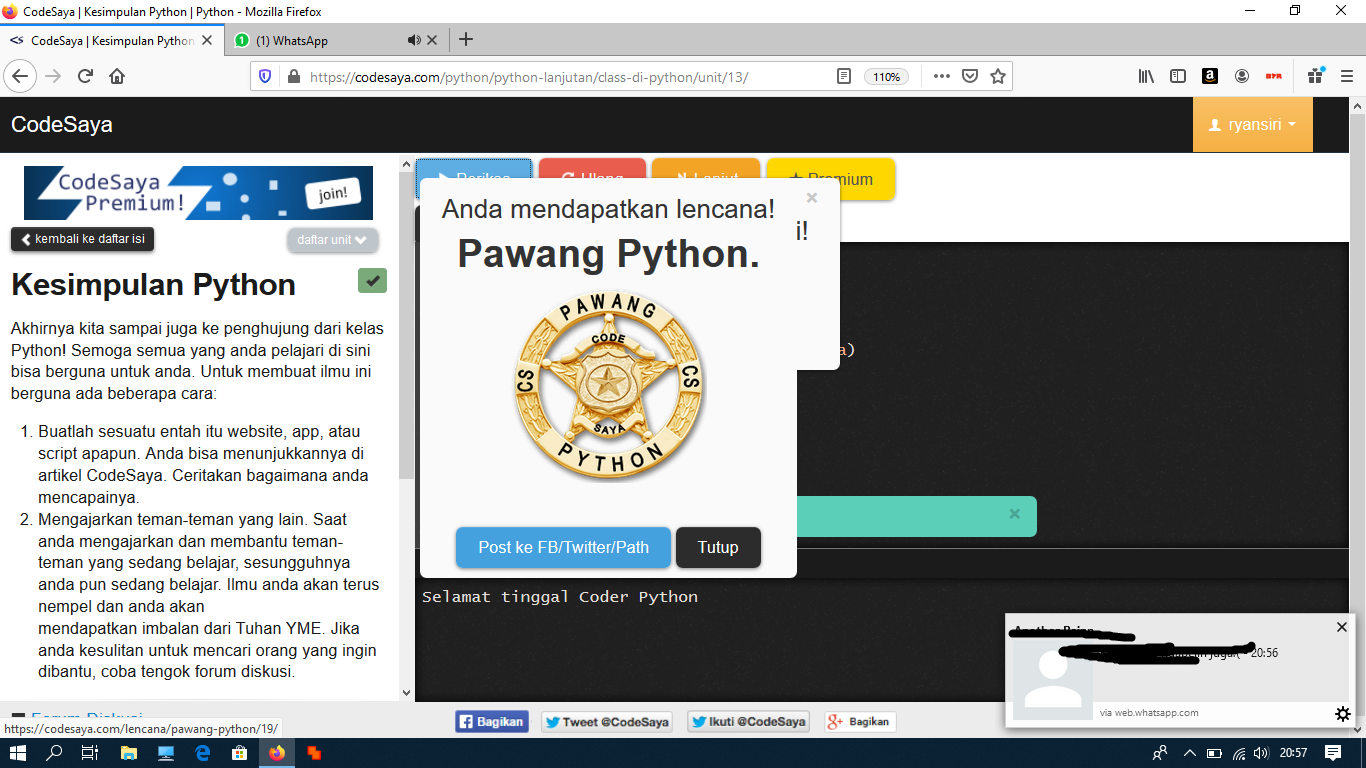The height and width of the screenshot is (768, 1366).
Task: Click the tracking protection shield icon
Action: click(265, 76)
